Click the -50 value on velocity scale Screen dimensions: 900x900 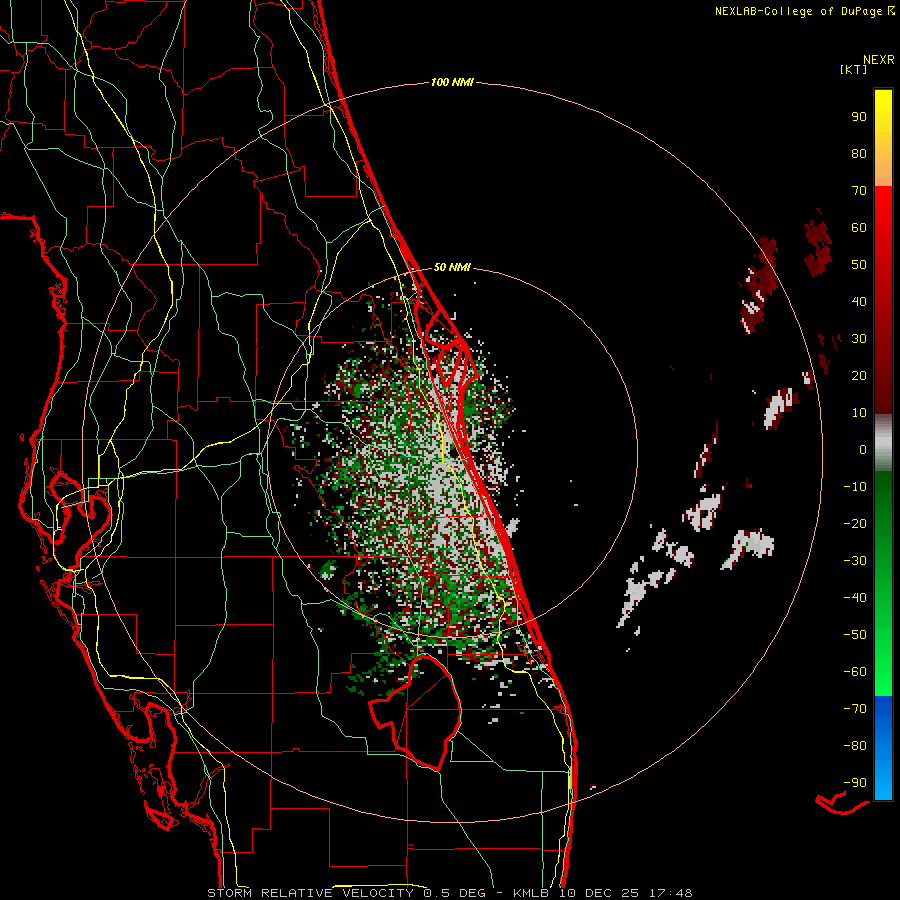click(856, 635)
